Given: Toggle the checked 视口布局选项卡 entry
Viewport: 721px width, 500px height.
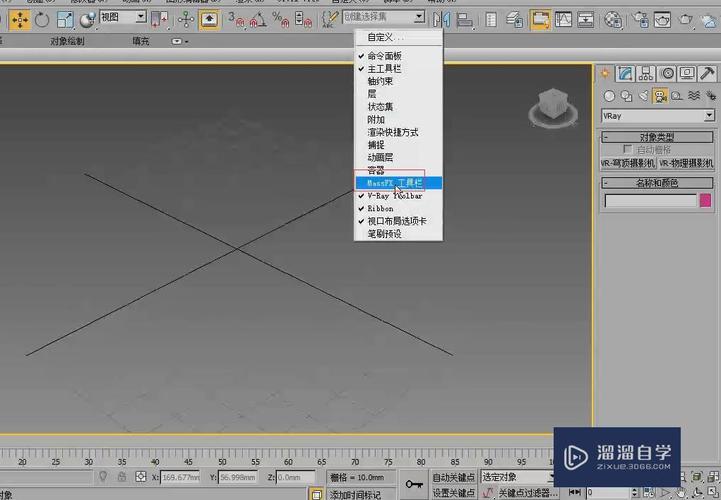Looking at the screenshot, I should [398, 221].
